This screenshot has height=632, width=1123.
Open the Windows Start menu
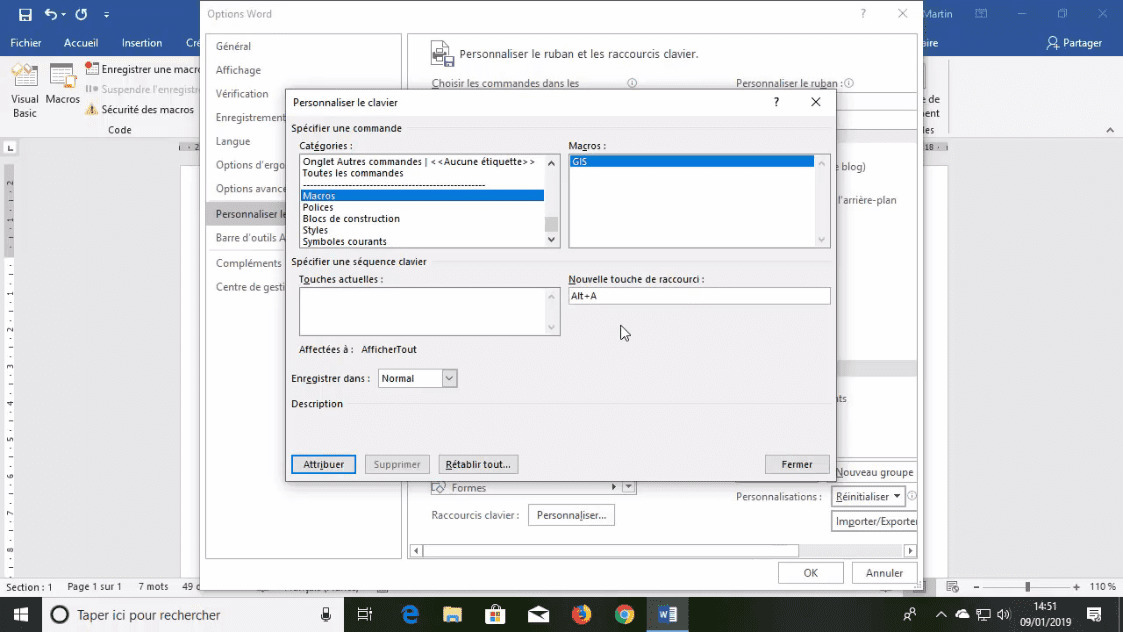(21, 615)
